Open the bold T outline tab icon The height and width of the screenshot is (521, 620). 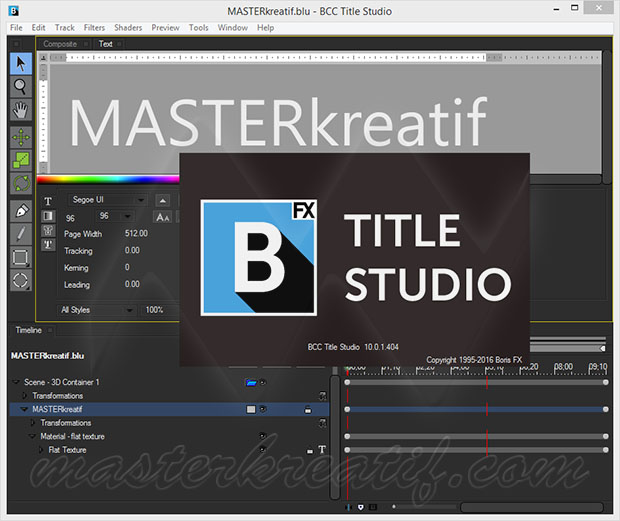(48, 244)
